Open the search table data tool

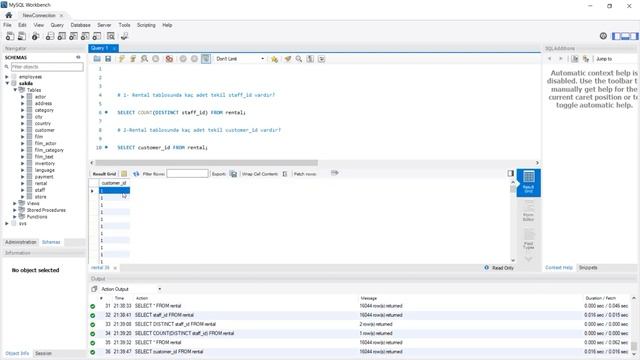tap(111, 36)
